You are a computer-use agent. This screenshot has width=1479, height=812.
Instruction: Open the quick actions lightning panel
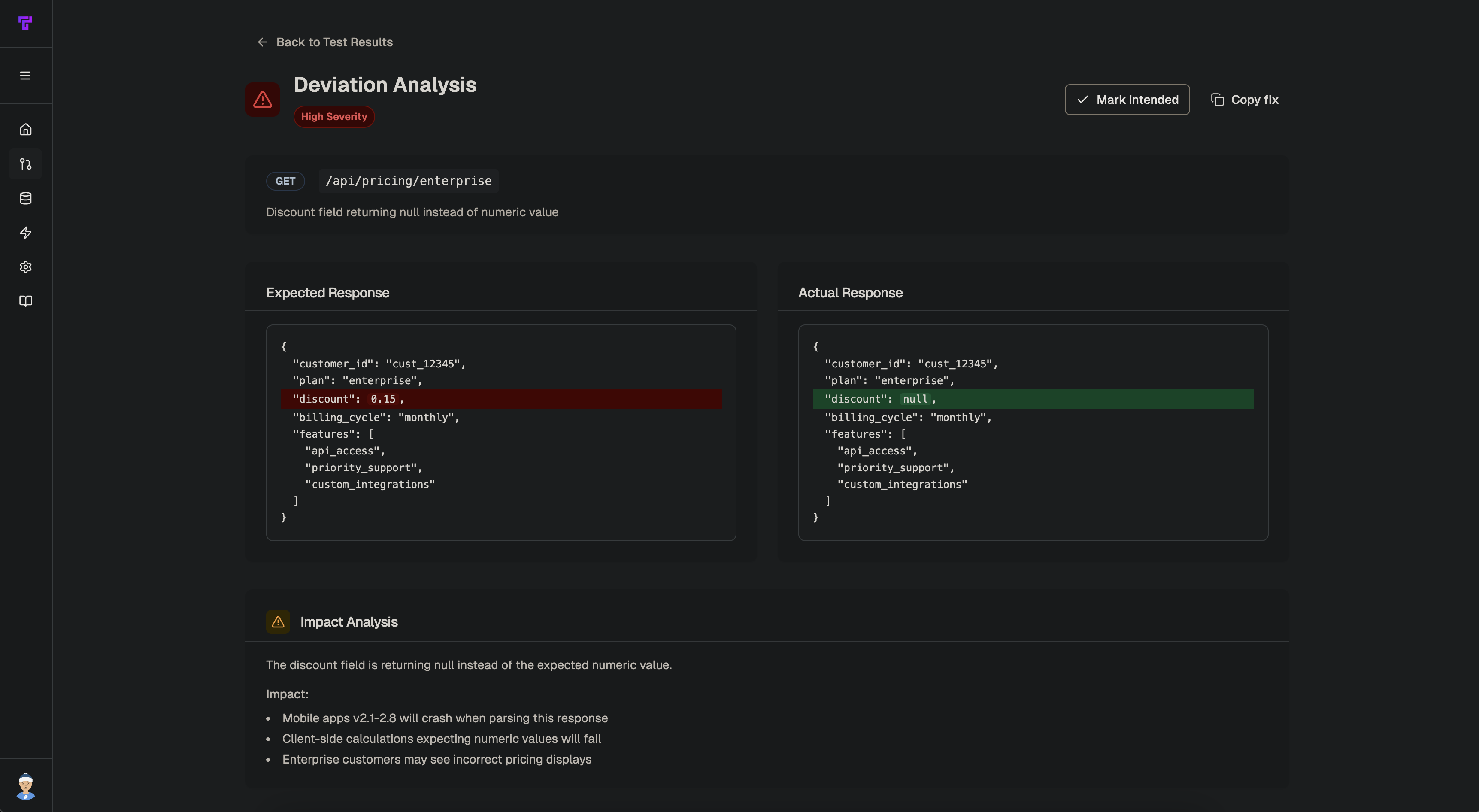(x=25, y=233)
